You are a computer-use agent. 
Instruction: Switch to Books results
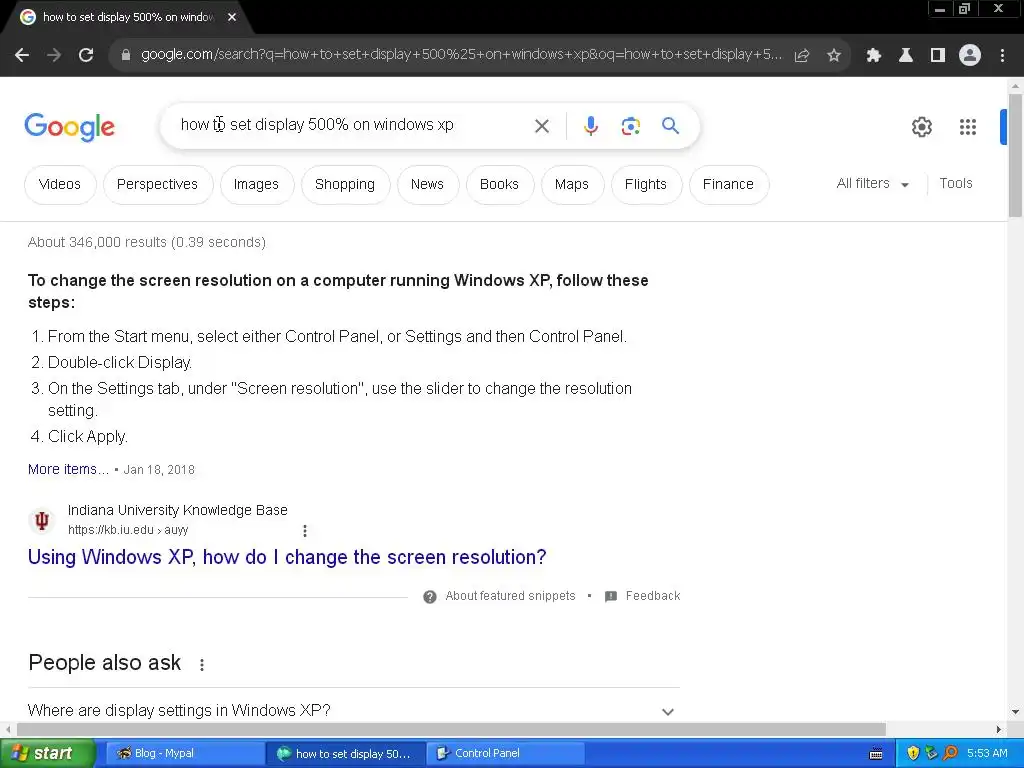coord(499,185)
